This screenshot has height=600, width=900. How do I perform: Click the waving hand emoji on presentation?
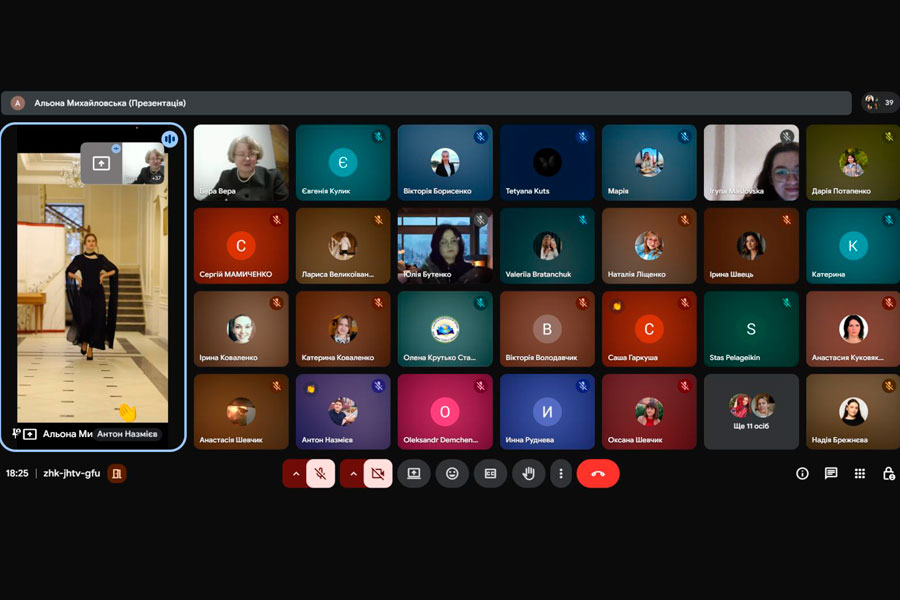(127, 412)
